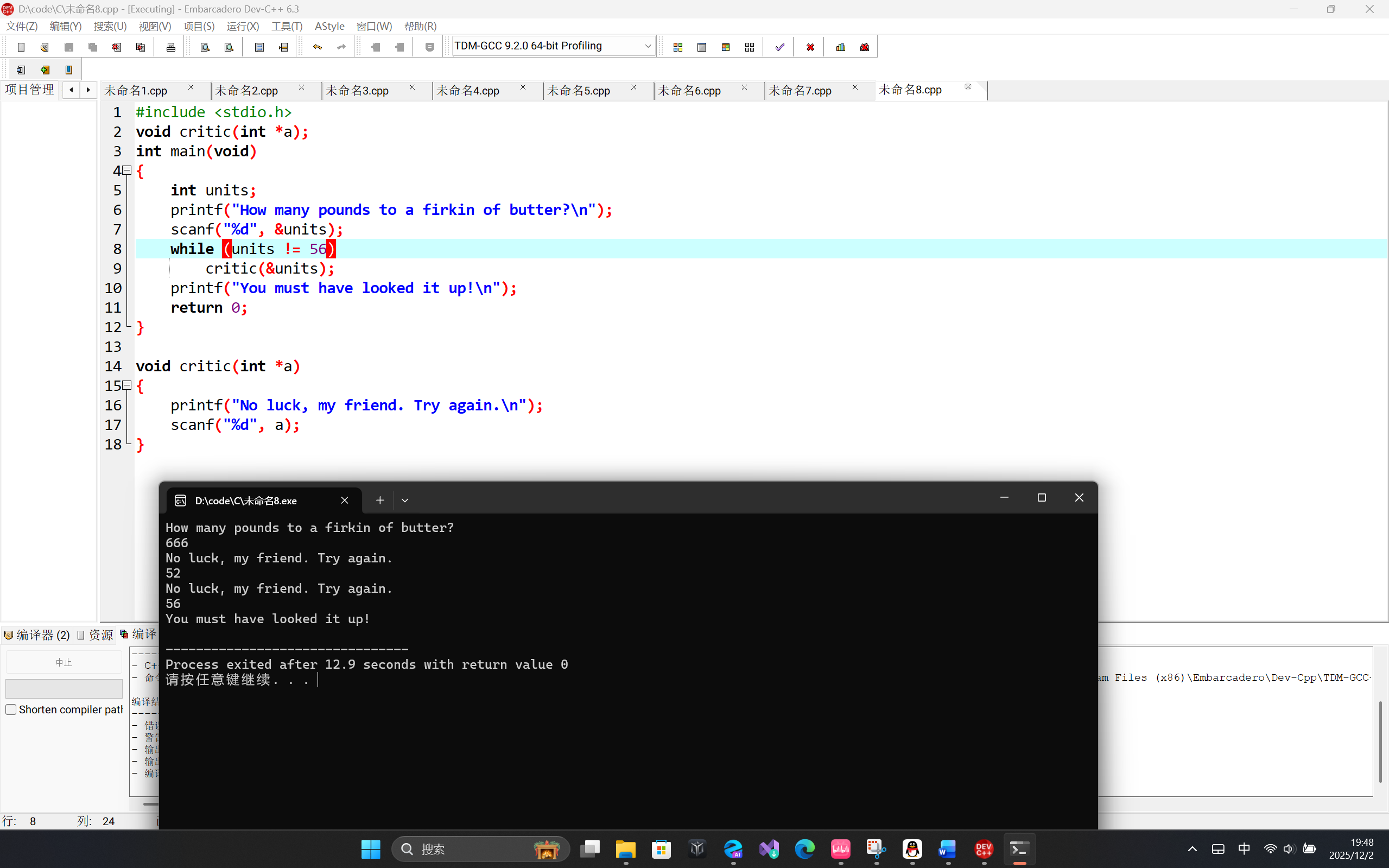
Task: Enable Shorten compiler paths checkbox
Action: [x=11, y=709]
